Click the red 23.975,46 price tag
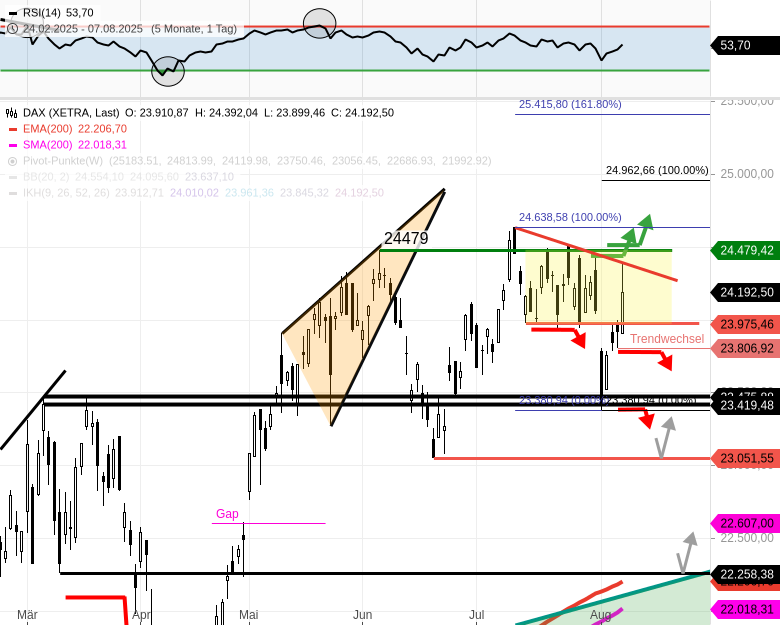The width and height of the screenshot is (780, 625). point(745,324)
